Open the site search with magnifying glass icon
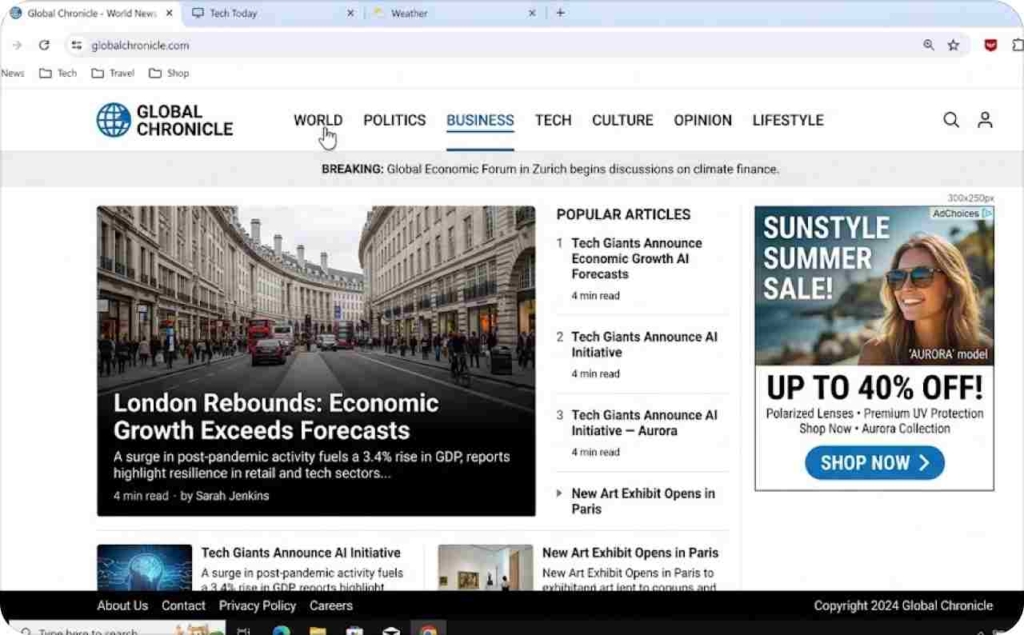 950,119
